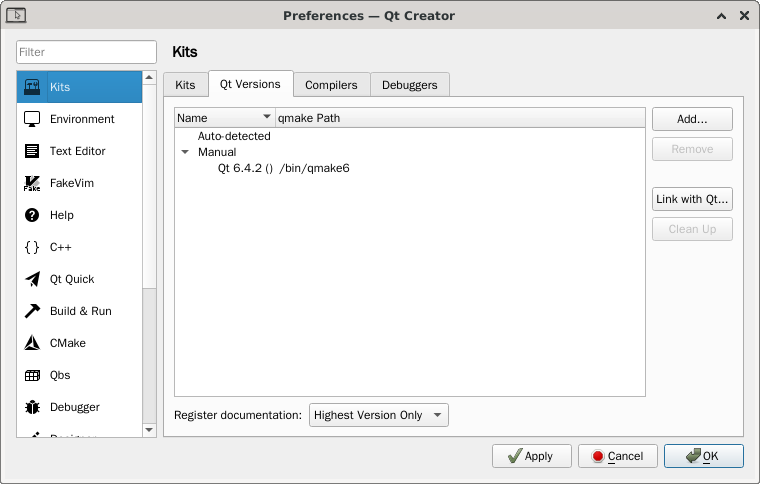Select the CMake label in sidebar
The height and width of the screenshot is (484, 760).
68,343
